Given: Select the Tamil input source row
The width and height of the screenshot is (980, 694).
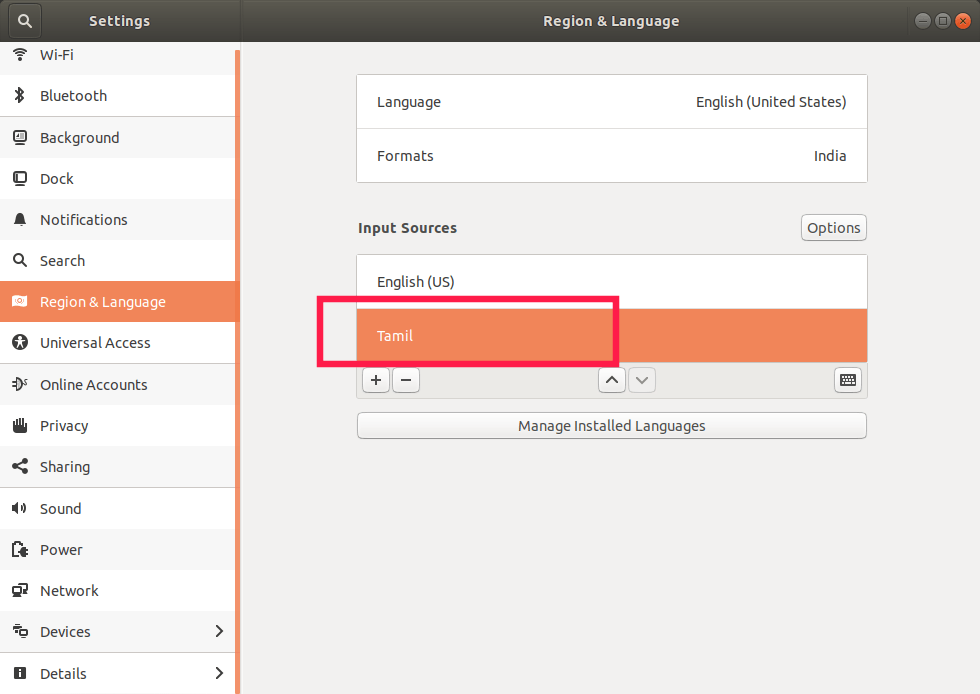Looking at the screenshot, I should click(611, 336).
